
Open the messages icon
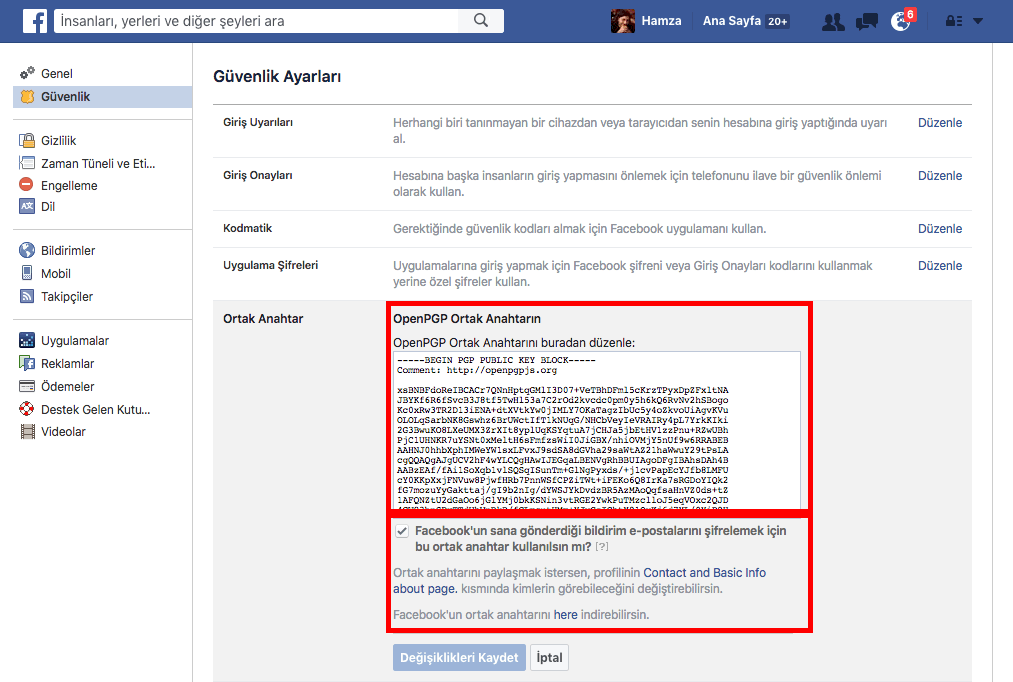point(866,22)
